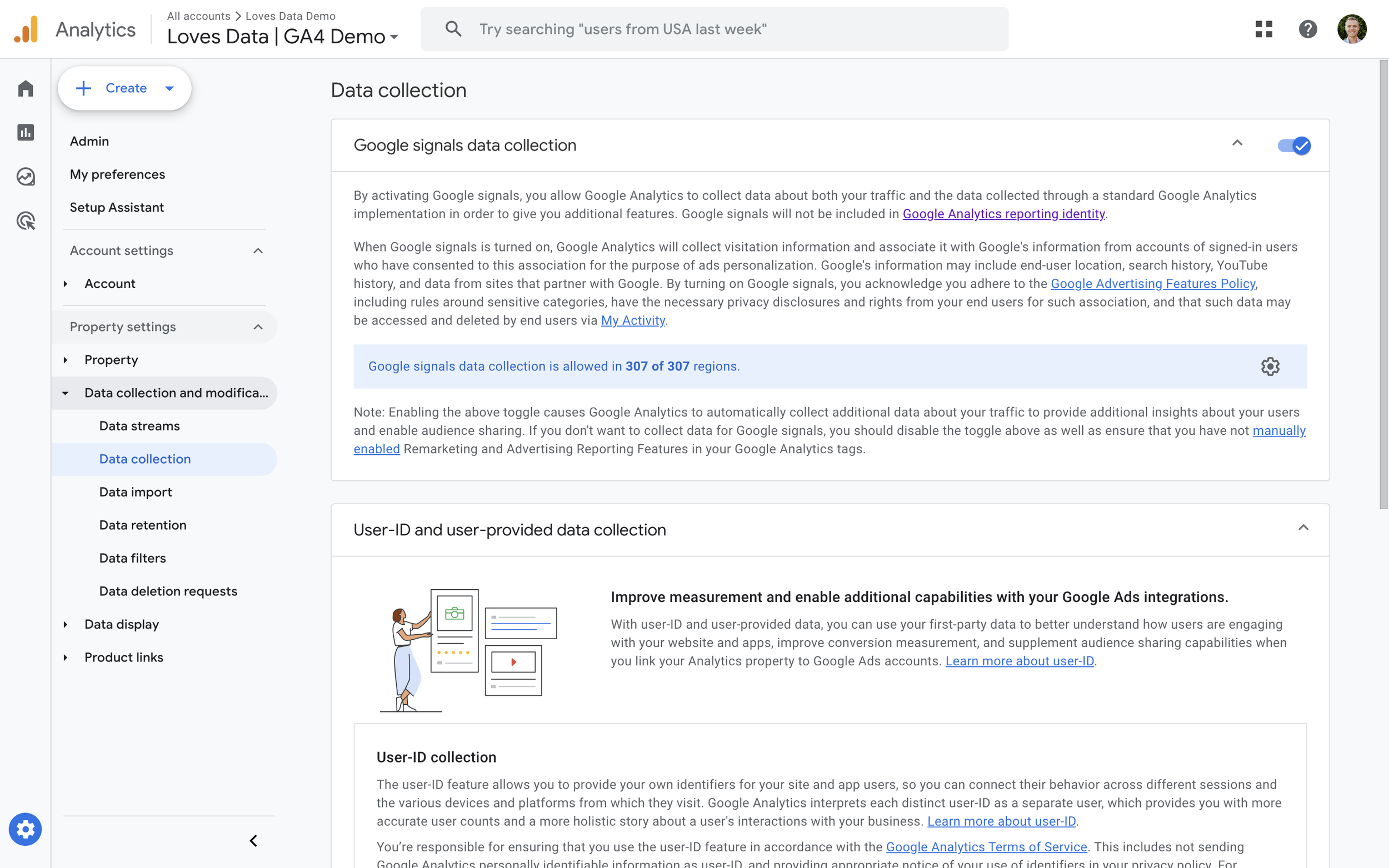1389x868 pixels.
Task: Click the Create button label
Action: tap(126, 88)
